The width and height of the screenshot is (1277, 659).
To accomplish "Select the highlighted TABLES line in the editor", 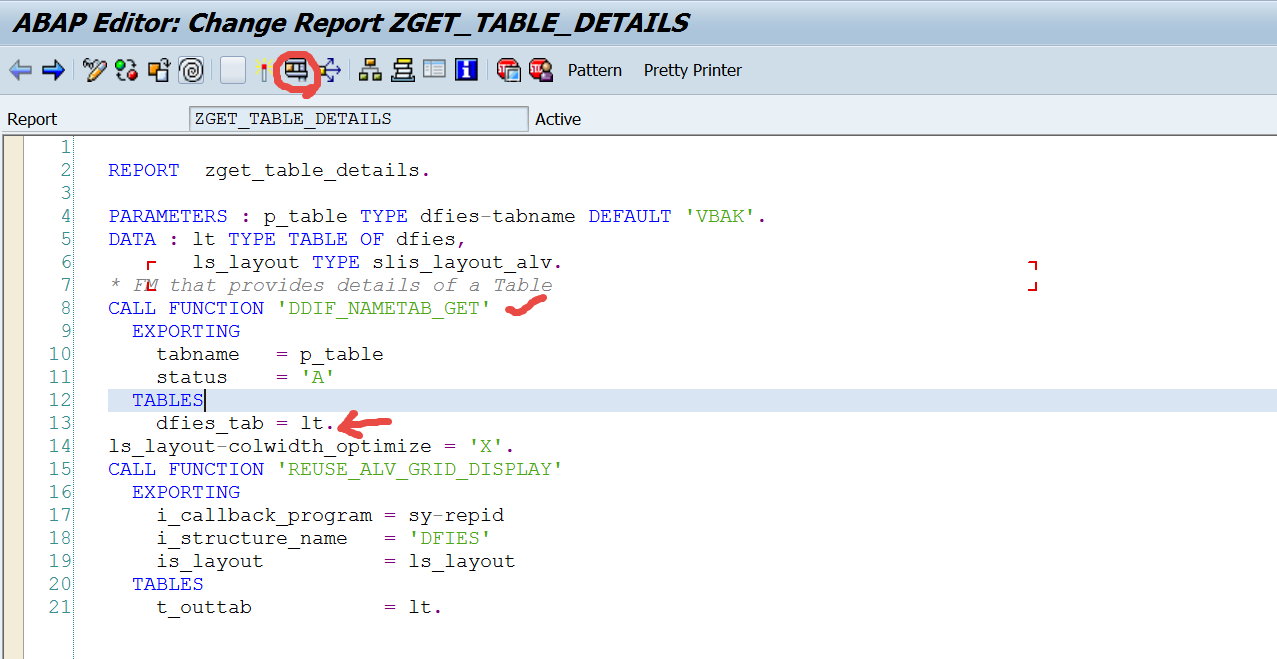I will click(167, 399).
